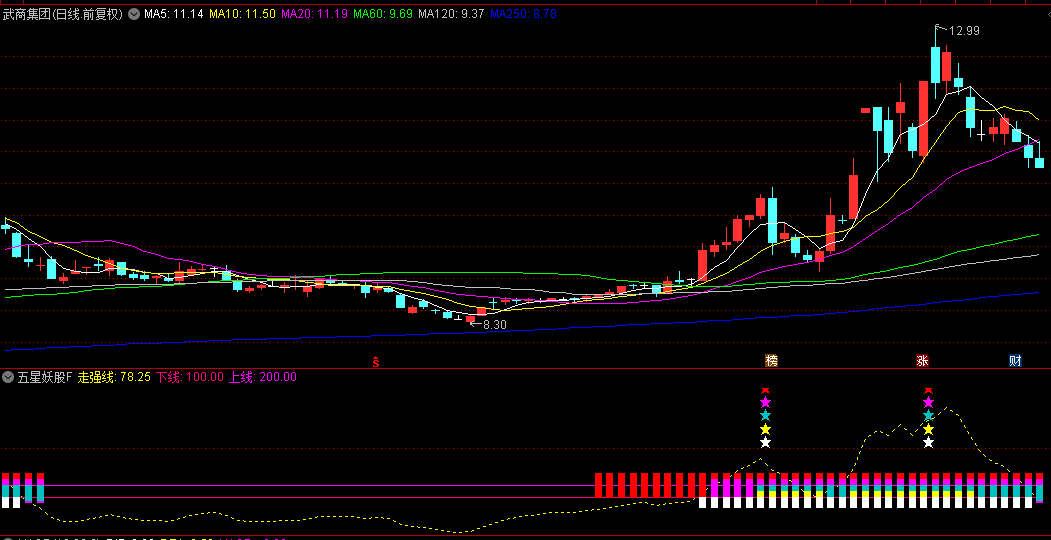Viewport: 1051px width, 540px height.
Task: Click the tallest red candlestick below 12.99
Action: click(924, 119)
